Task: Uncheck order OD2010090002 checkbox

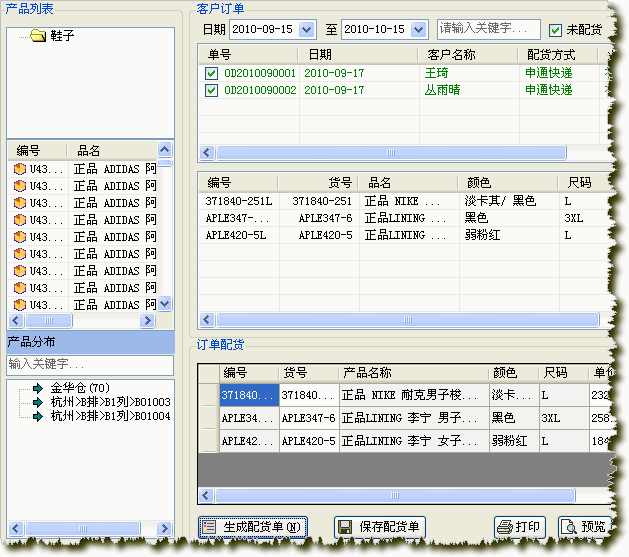Action: tap(211, 90)
